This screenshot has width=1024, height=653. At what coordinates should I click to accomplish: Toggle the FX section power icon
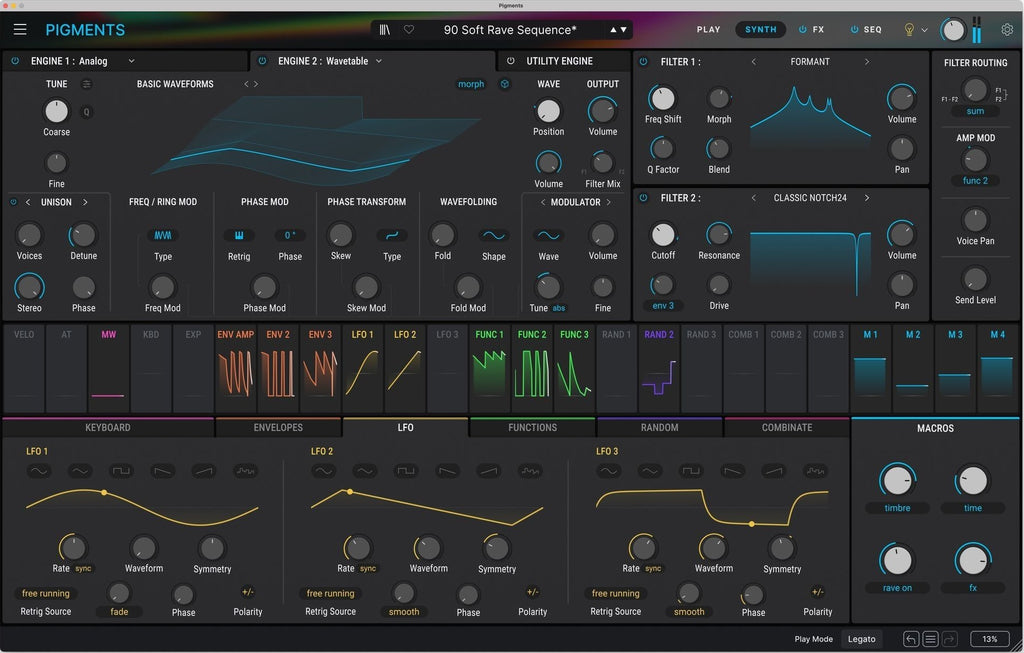click(803, 29)
